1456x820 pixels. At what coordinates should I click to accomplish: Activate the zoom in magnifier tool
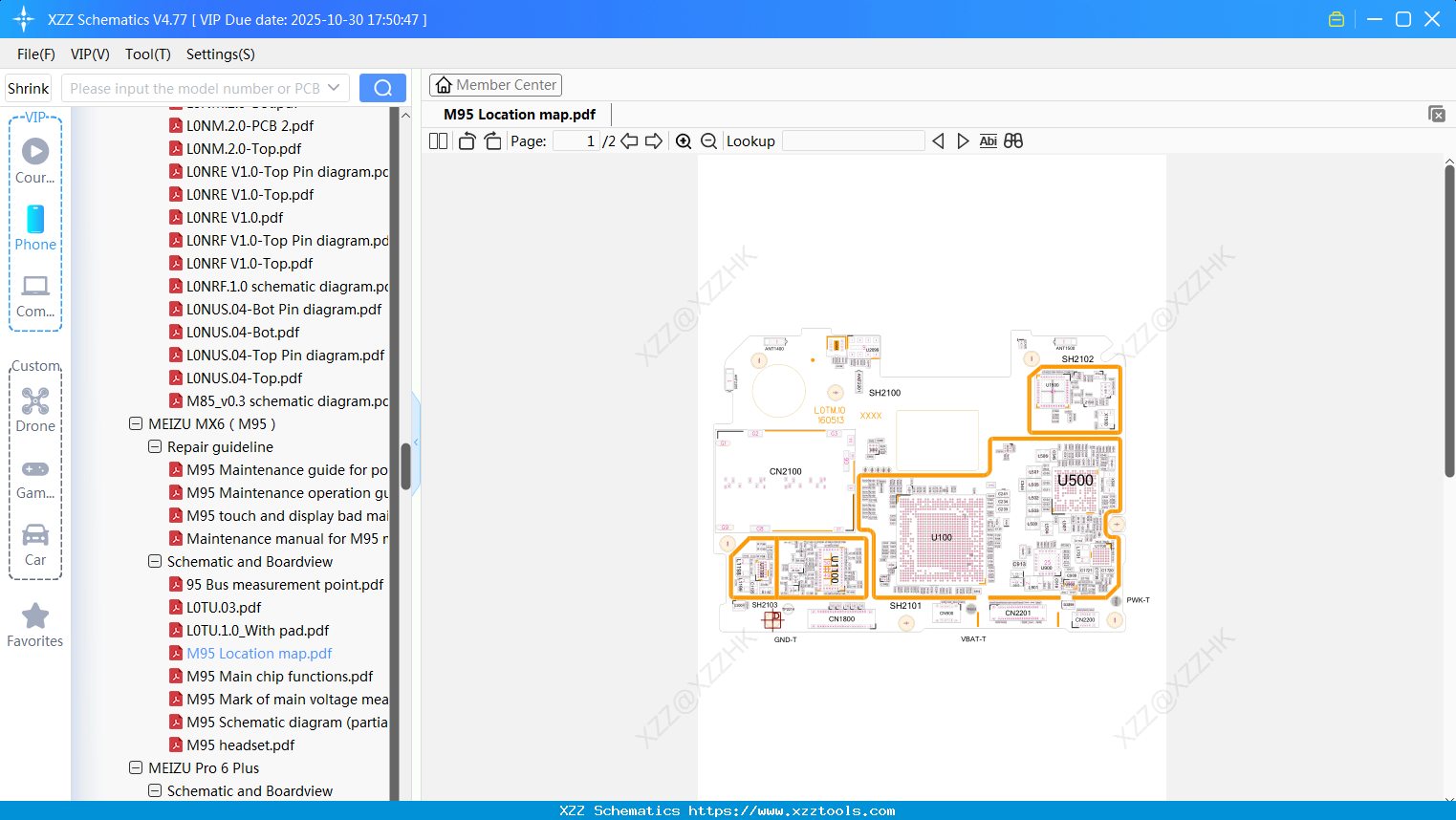(x=684, y=140)
